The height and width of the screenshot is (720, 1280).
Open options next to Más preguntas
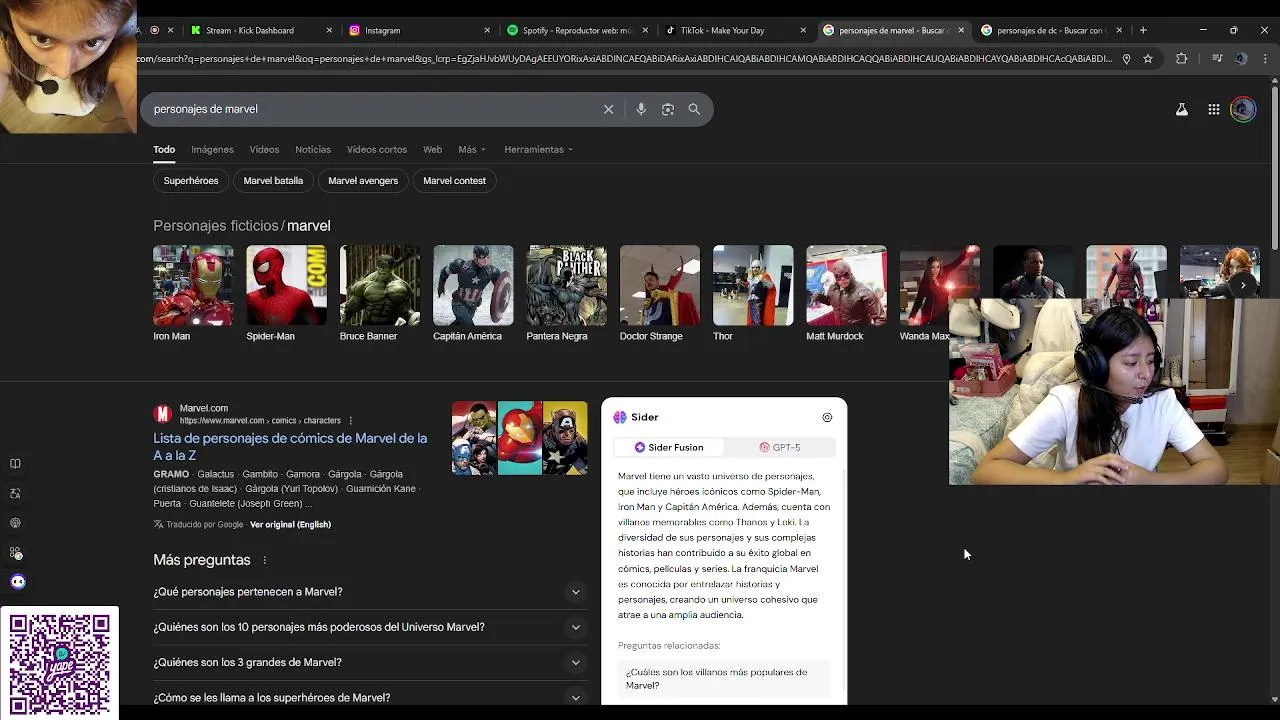pyautogui.click(x=264, y=560)
